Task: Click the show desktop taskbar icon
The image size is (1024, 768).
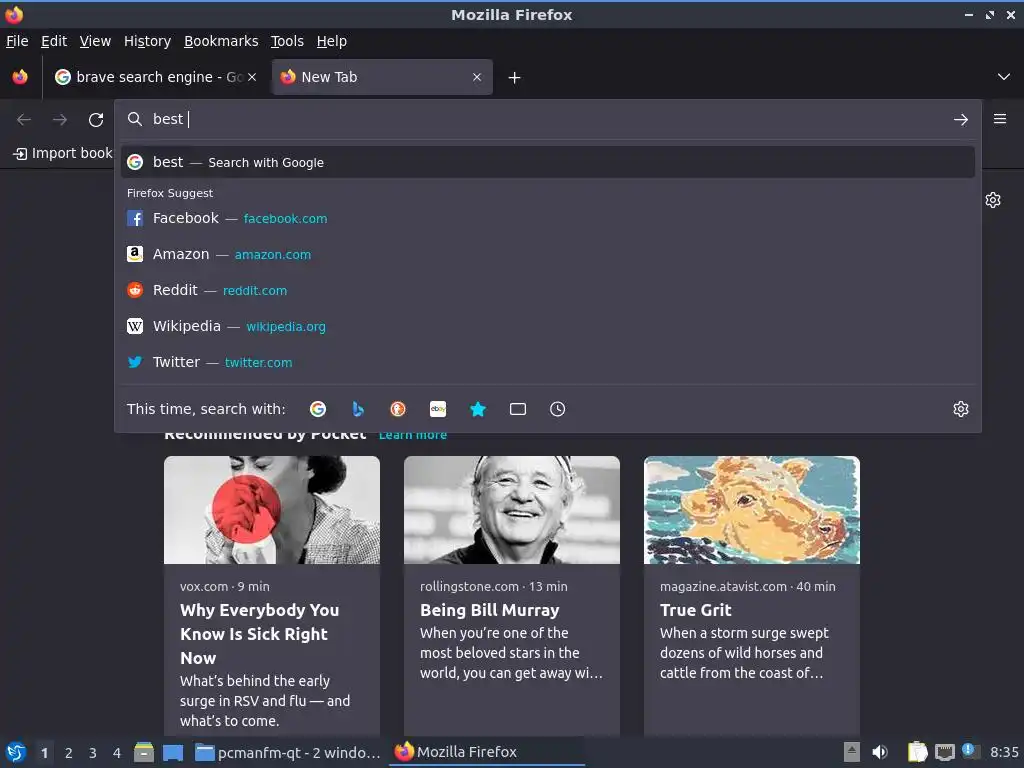Action: [x=173, y=753]
